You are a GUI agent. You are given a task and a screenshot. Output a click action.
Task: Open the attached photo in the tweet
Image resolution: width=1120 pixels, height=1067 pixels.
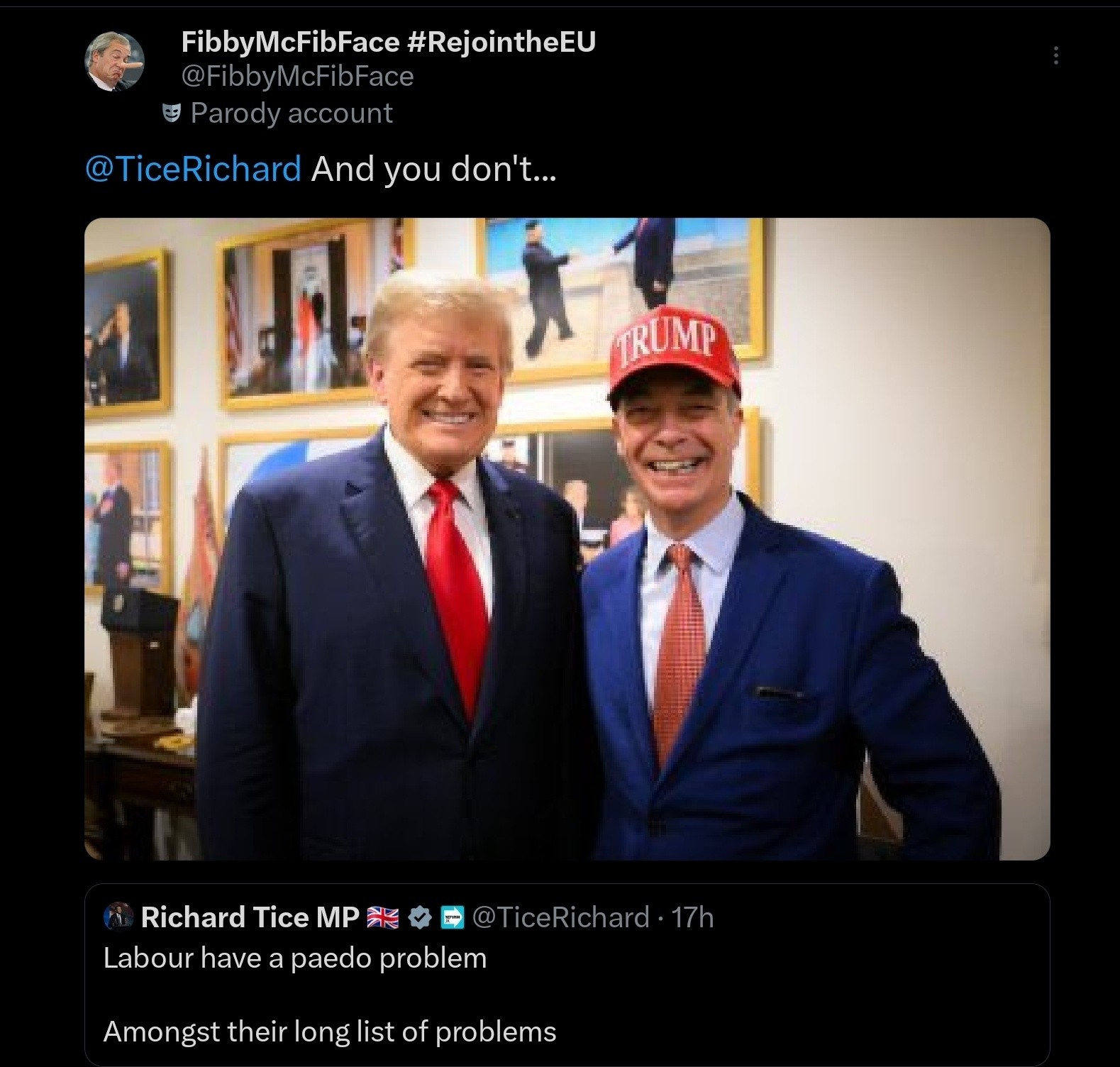tap(567, 538)
